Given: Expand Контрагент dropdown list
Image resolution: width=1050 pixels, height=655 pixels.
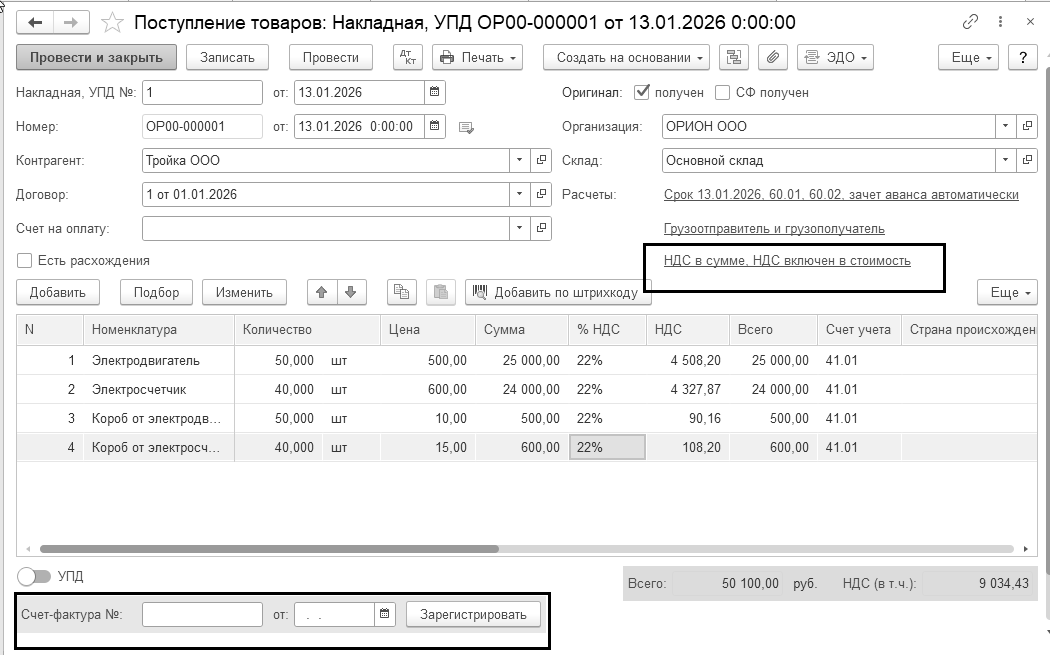Looking at the screenshot, I should [520, 160].
